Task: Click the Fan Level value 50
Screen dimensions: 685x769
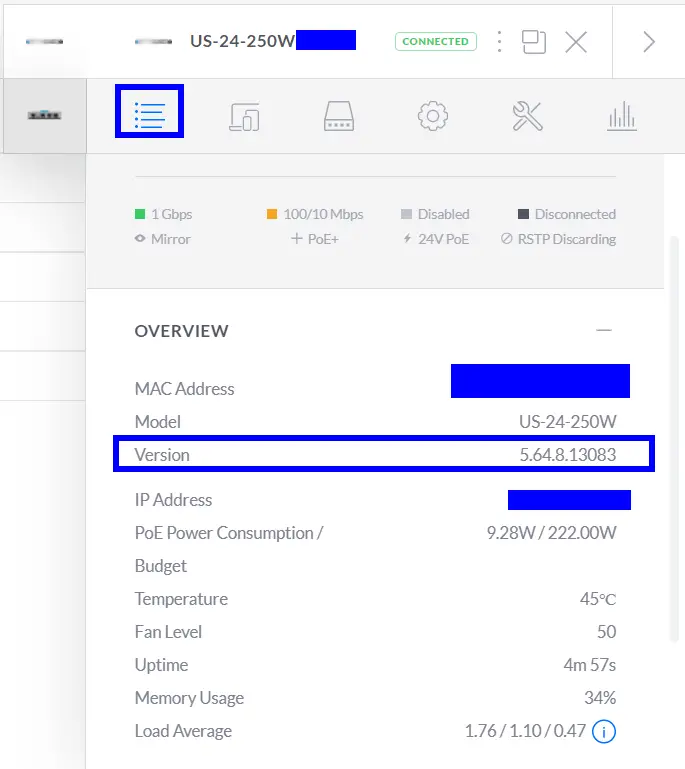Action: tap(607, 632)
